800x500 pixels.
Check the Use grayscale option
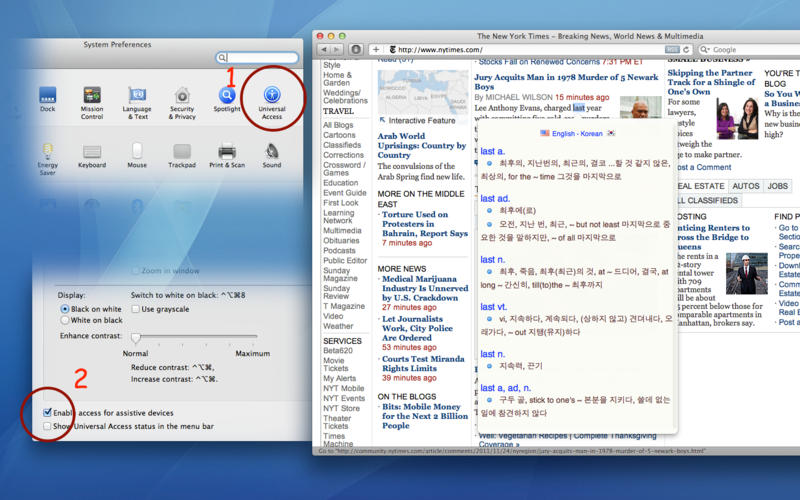pos(135,309)
